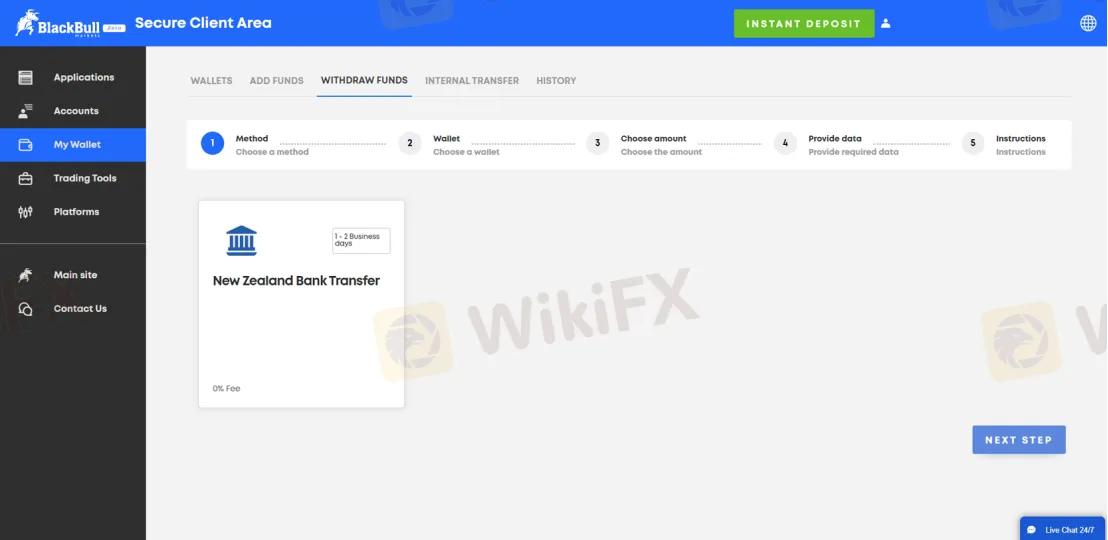Click the Platforms sliders icon
Image resolution: width=1108 pixels, height=540 pixels.
(x=26, y=212)
